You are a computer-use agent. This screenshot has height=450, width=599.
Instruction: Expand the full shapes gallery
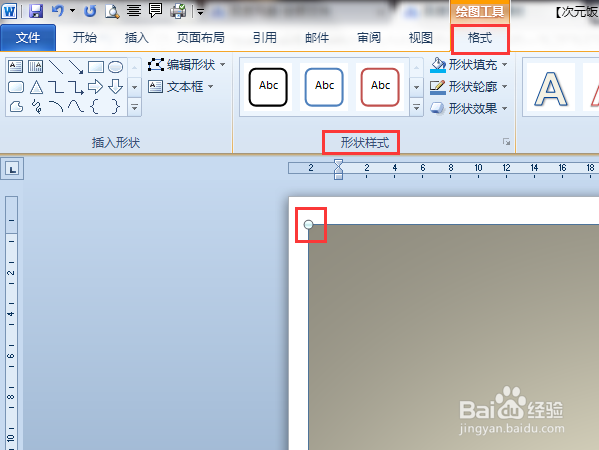pyautogui.click(x=134, y=107)
